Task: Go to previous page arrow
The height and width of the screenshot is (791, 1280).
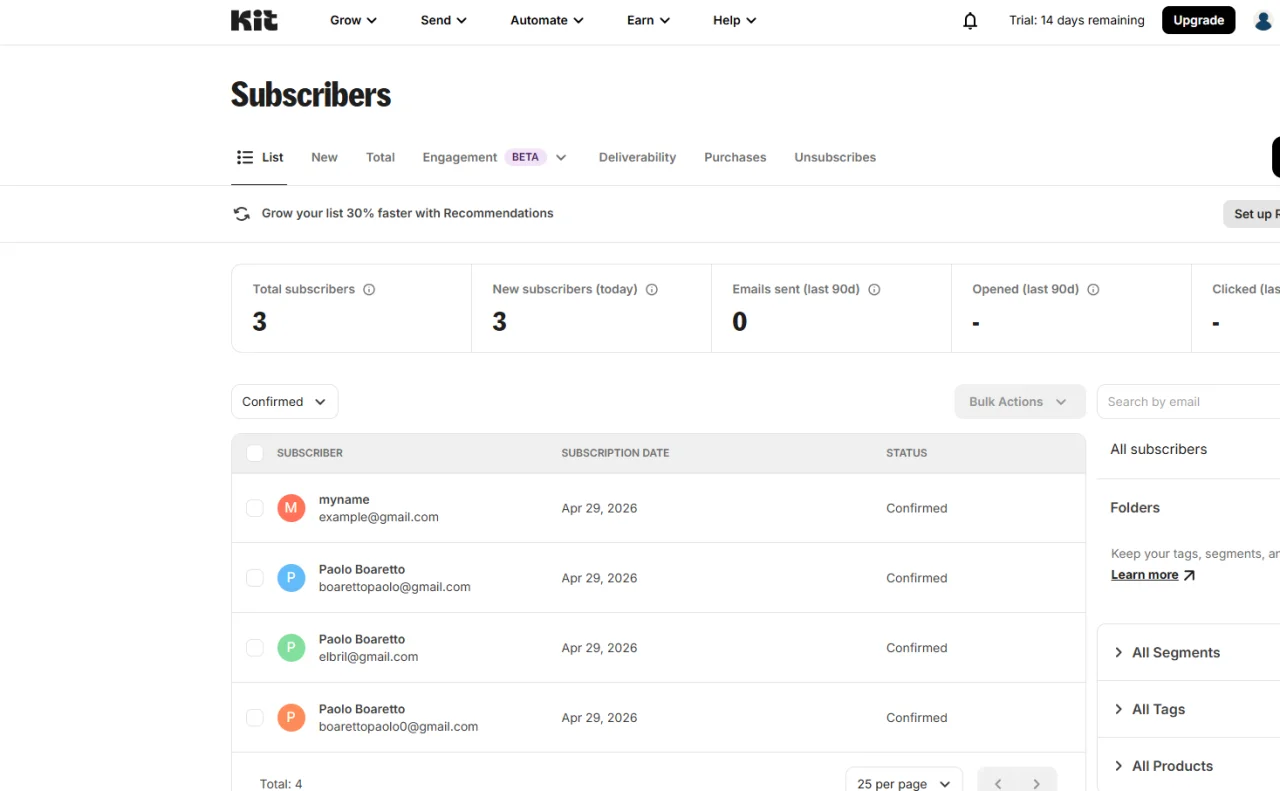Action: (998, 784)
